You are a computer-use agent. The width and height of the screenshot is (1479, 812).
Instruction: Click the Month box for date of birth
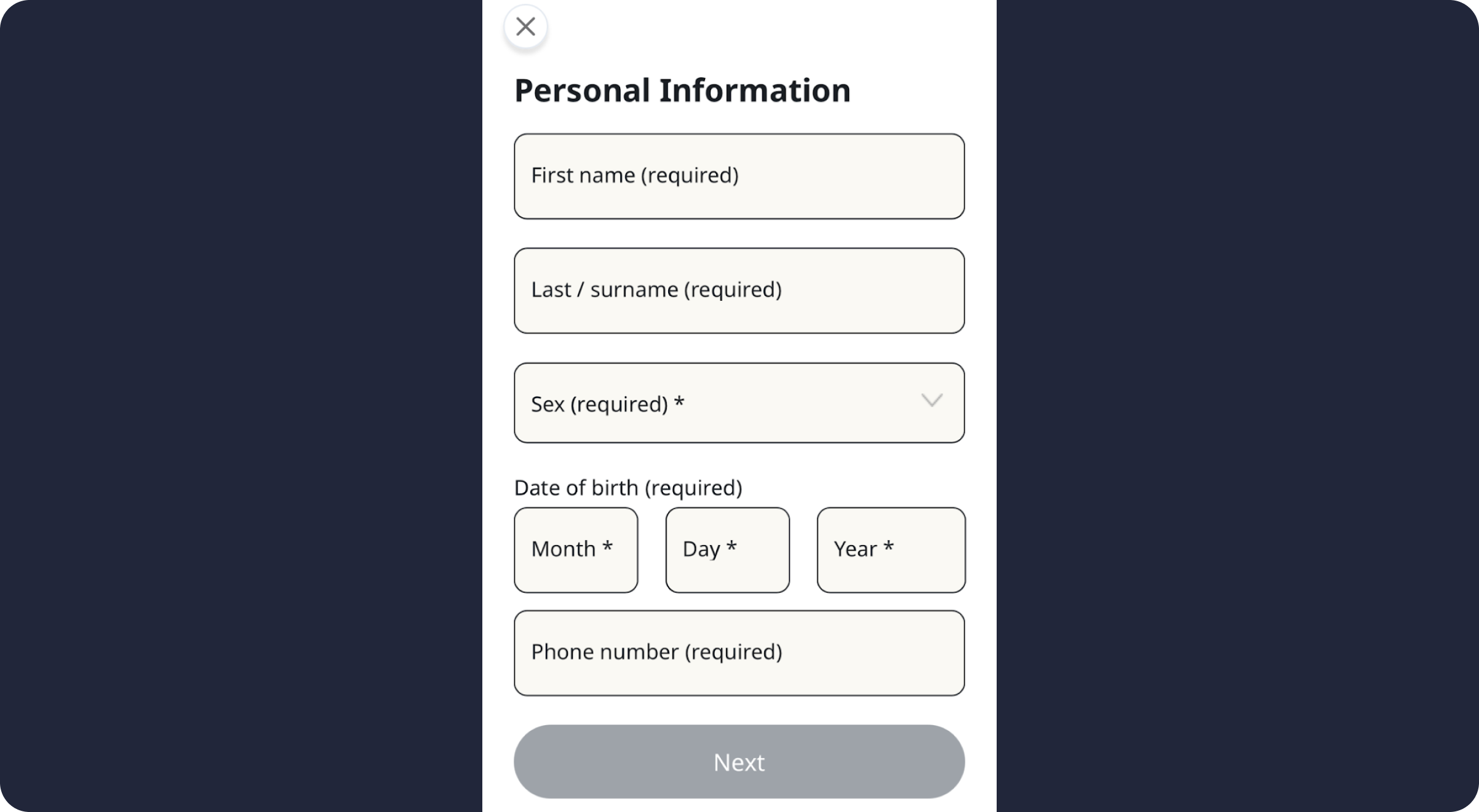point(576,549)
